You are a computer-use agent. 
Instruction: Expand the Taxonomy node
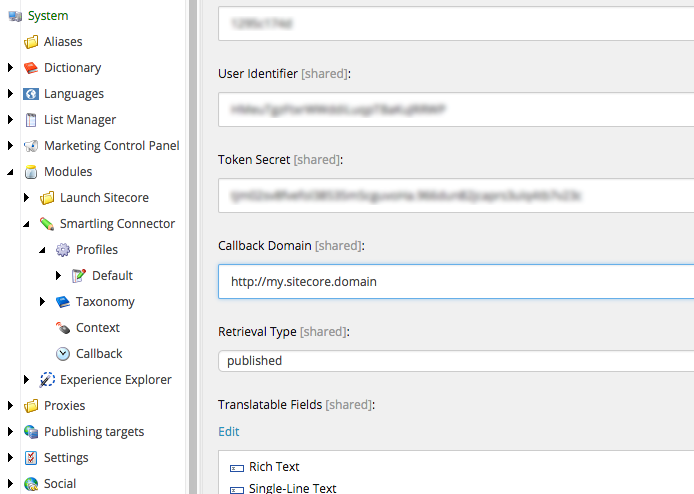pos(42,301)
